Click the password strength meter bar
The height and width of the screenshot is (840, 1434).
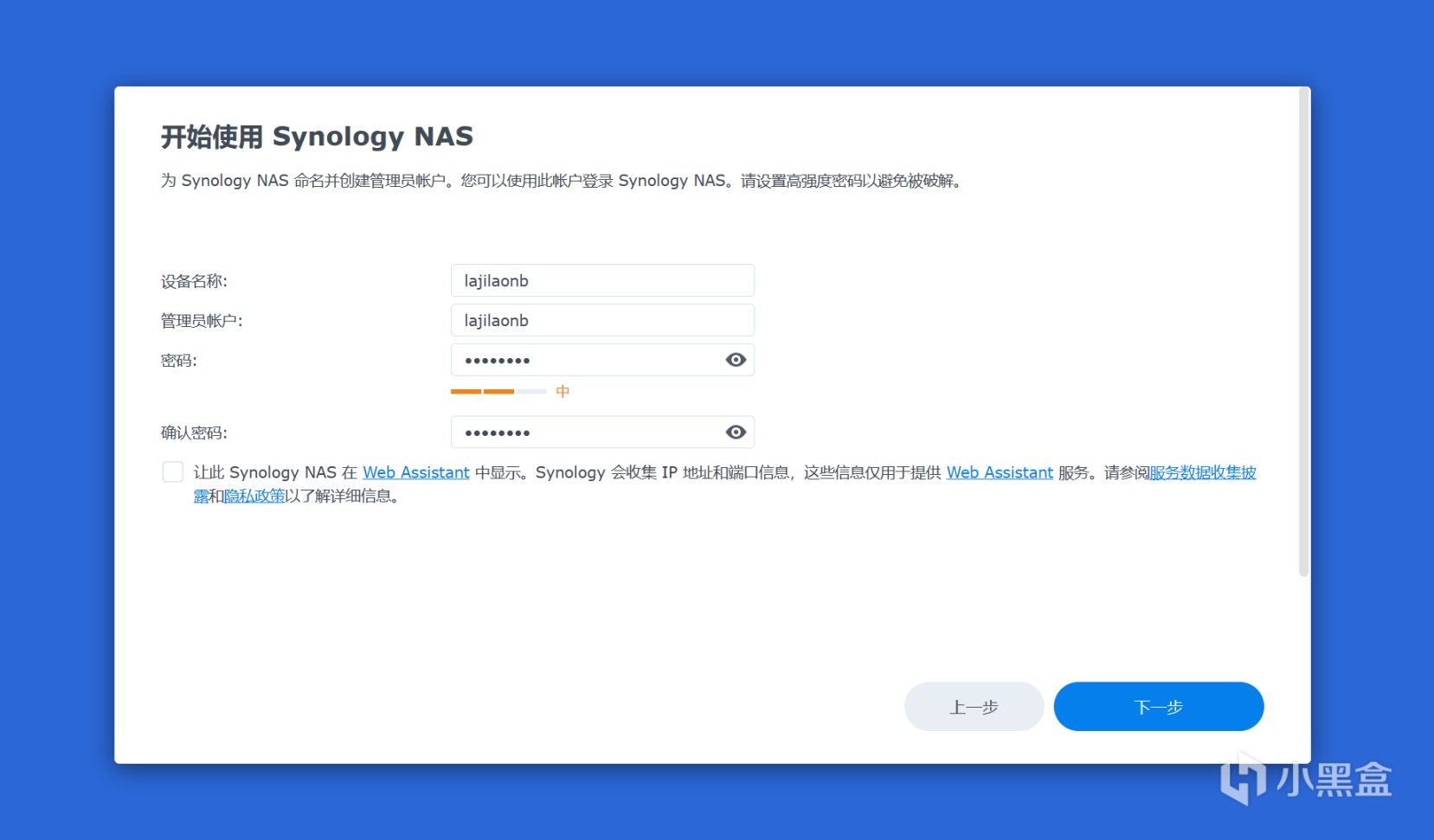498,392
